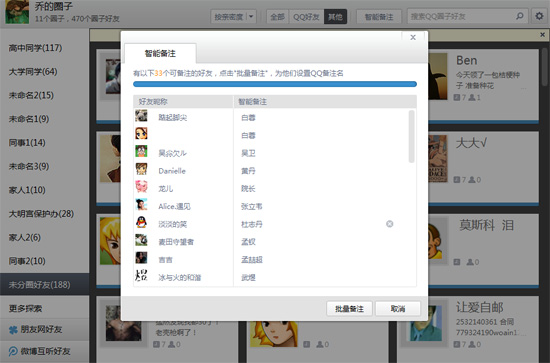Click the clover icon beside 朋友网好友

[13, 330]
